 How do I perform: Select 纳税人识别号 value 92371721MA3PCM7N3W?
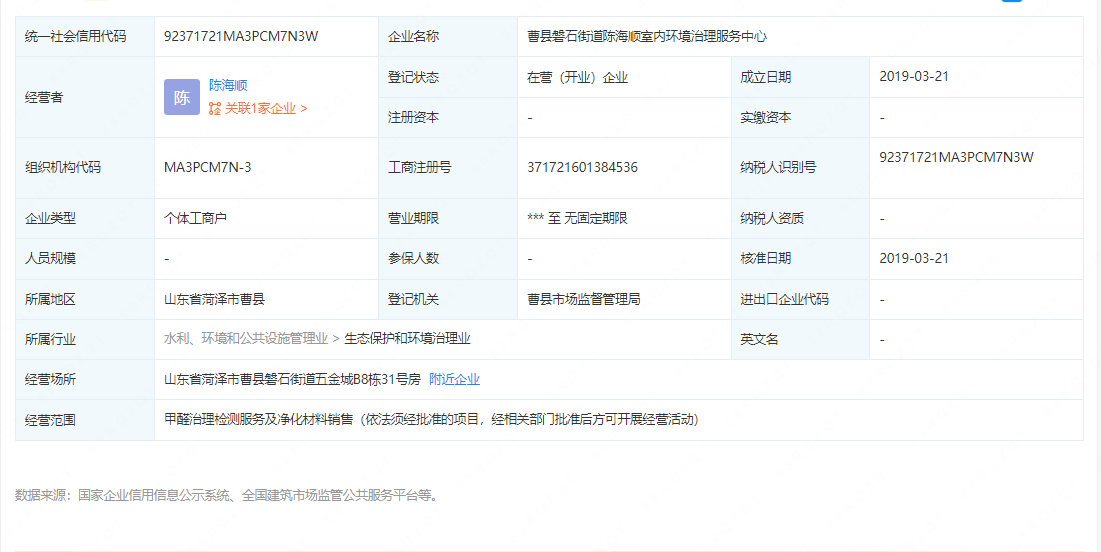(x=956, y=157)
